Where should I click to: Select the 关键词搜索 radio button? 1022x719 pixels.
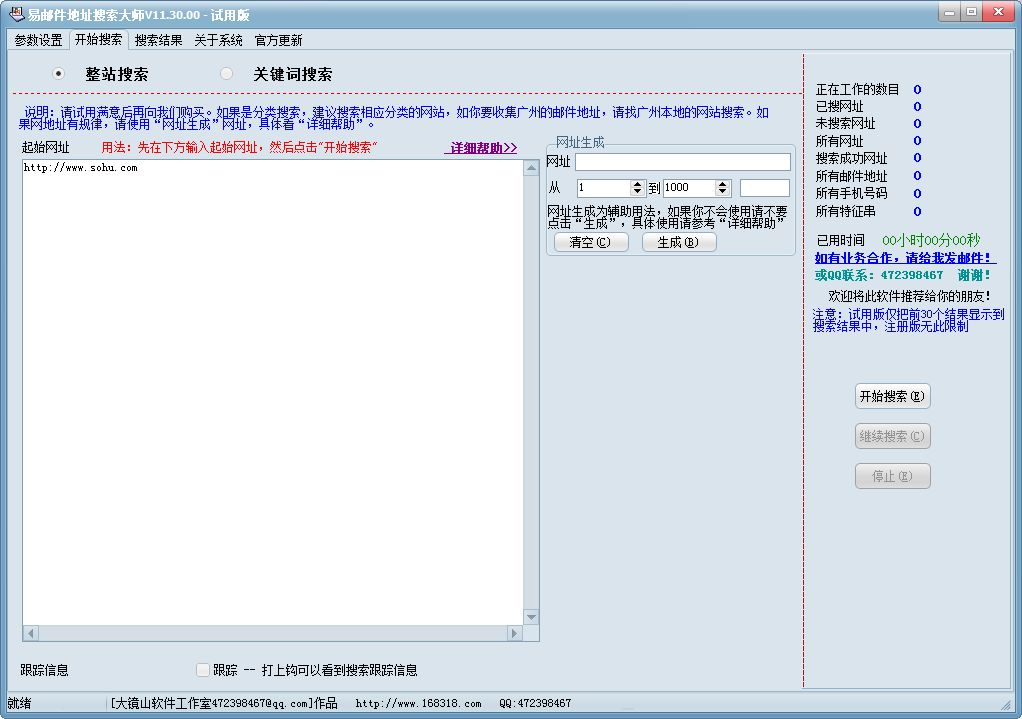(226, 74)
